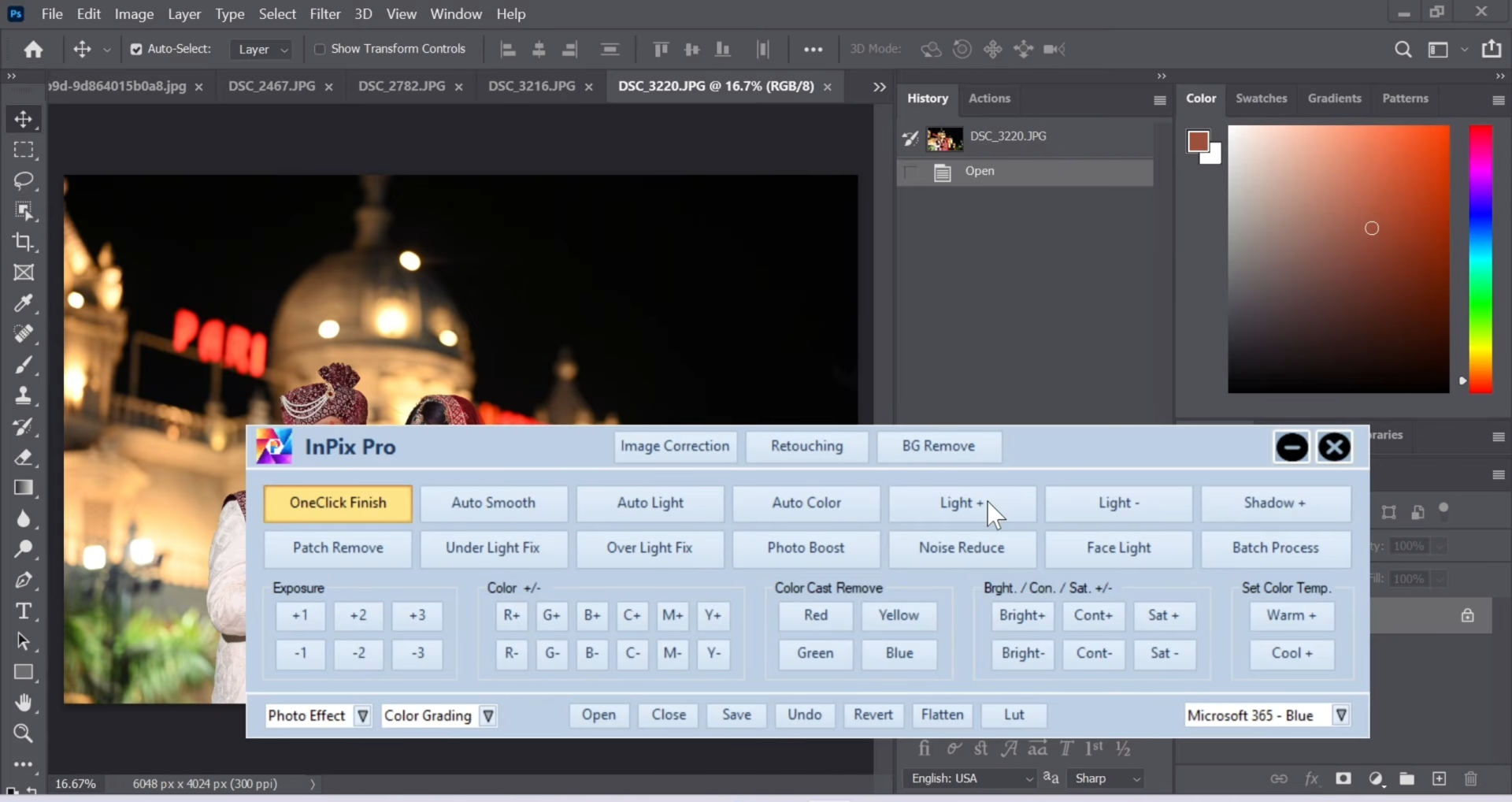Click the Face Light button
1512x802 pixels.
pos(1118,548)
